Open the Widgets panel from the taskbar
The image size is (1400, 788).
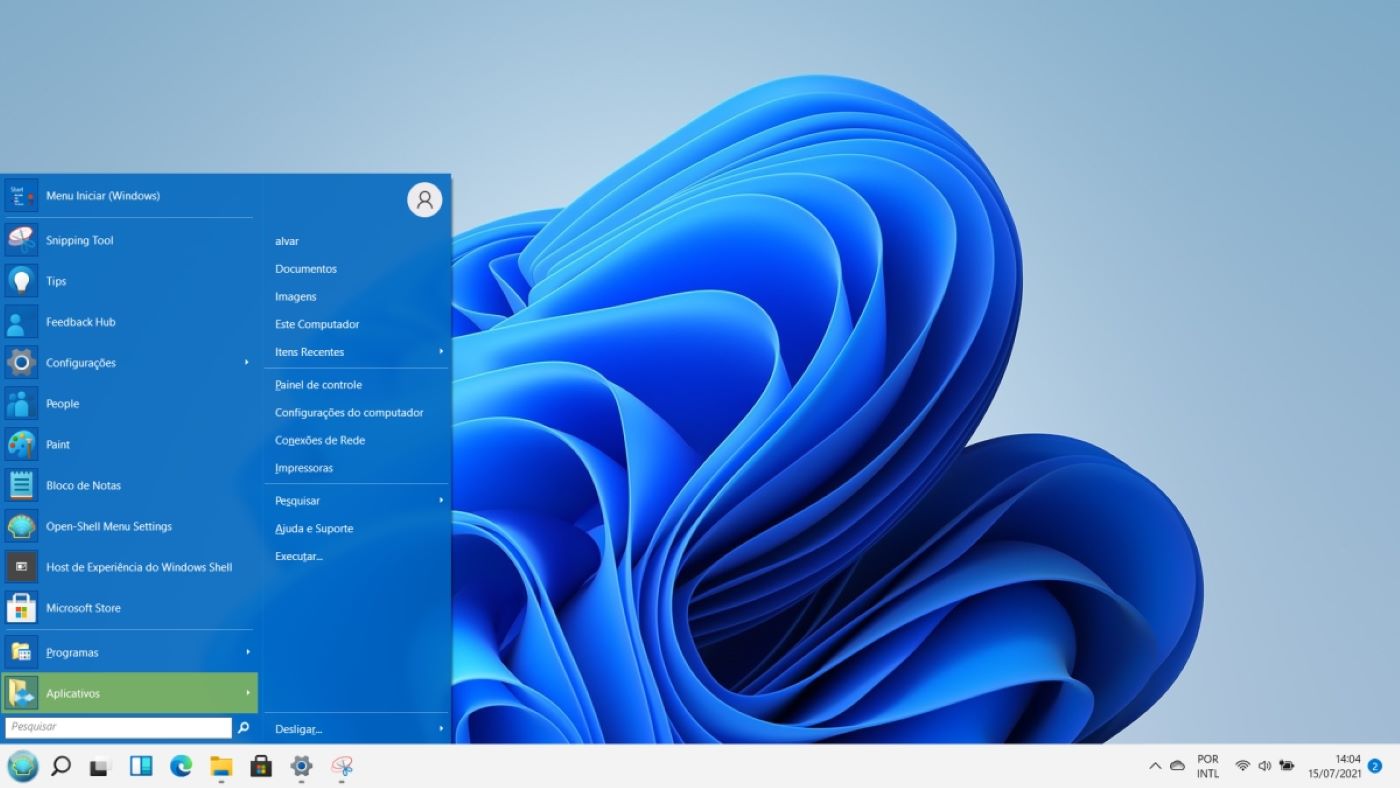click(141, 766)
